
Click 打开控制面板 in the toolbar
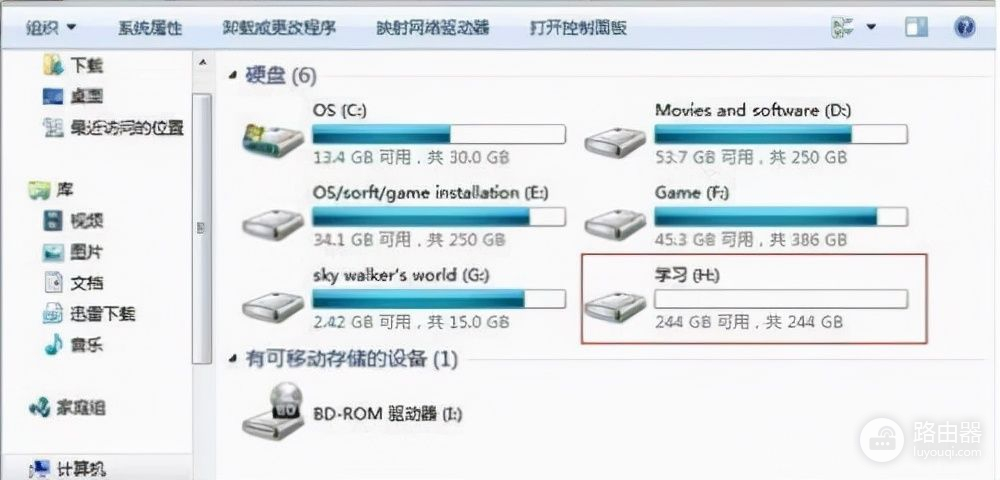(578, 28)
